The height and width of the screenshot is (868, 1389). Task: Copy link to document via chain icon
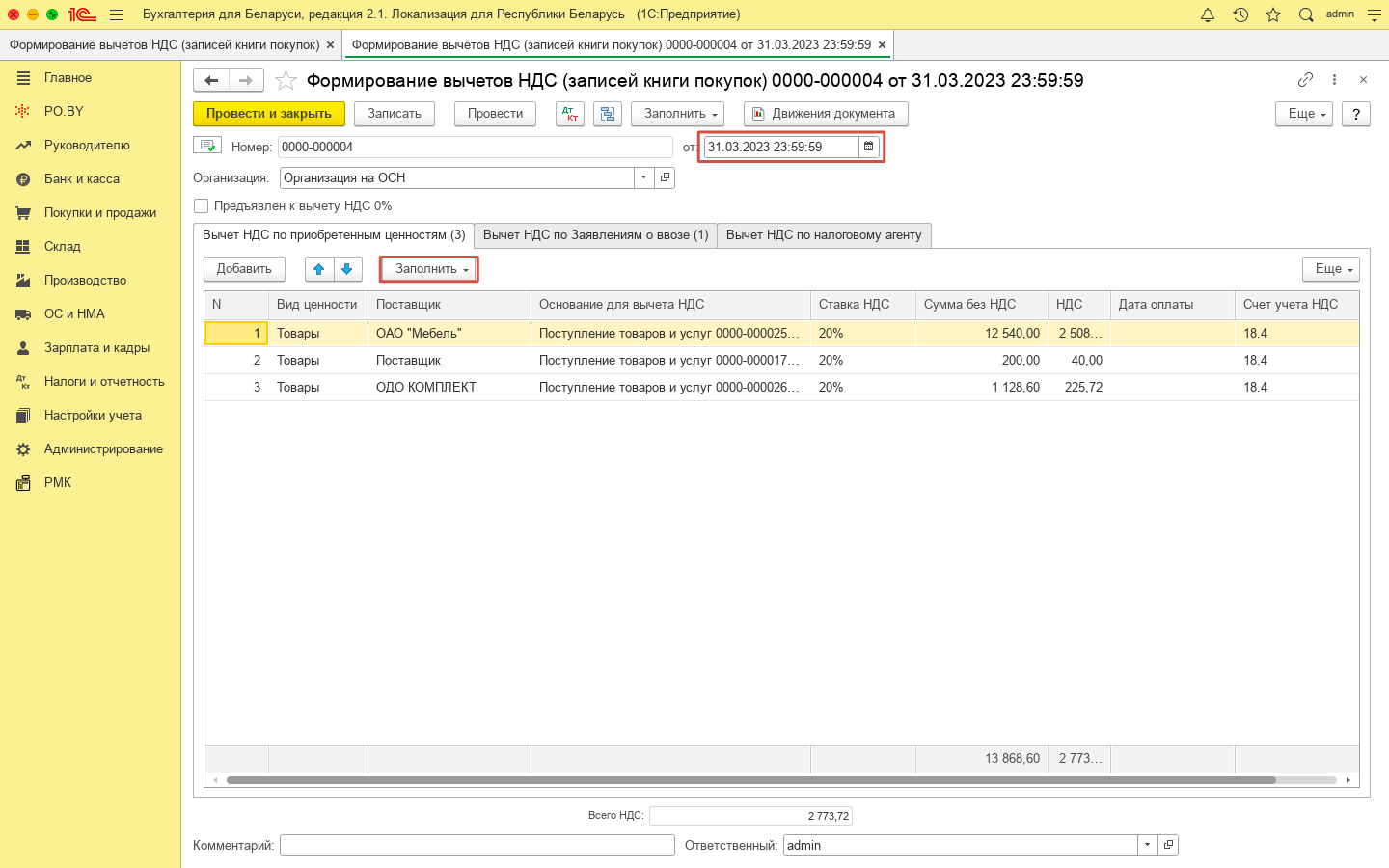point(1305,80)
